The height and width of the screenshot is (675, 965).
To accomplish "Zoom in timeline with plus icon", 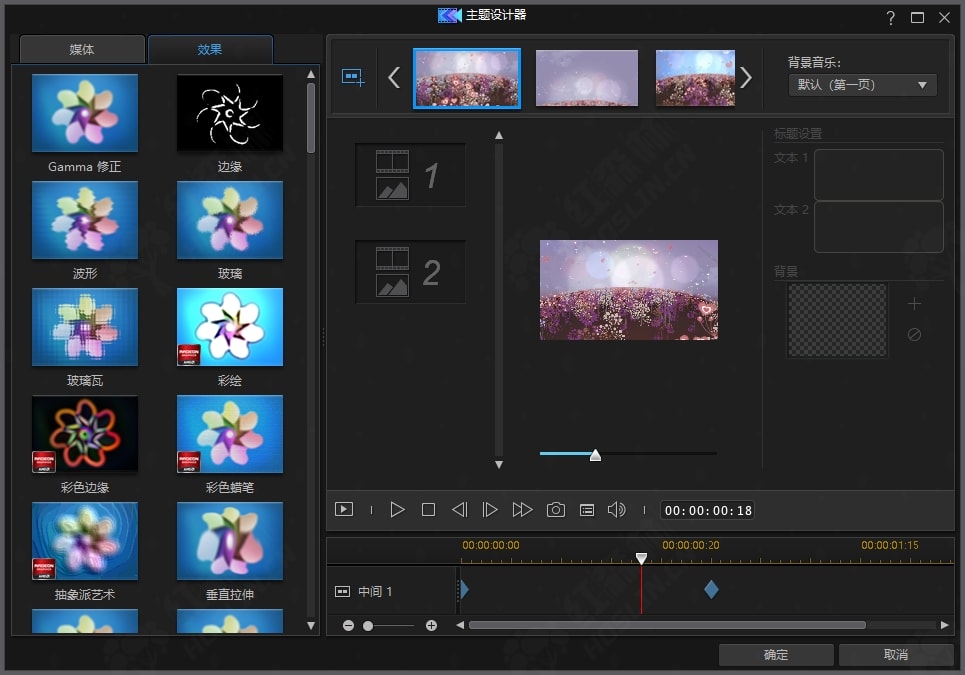I will [x=431, y=625].
